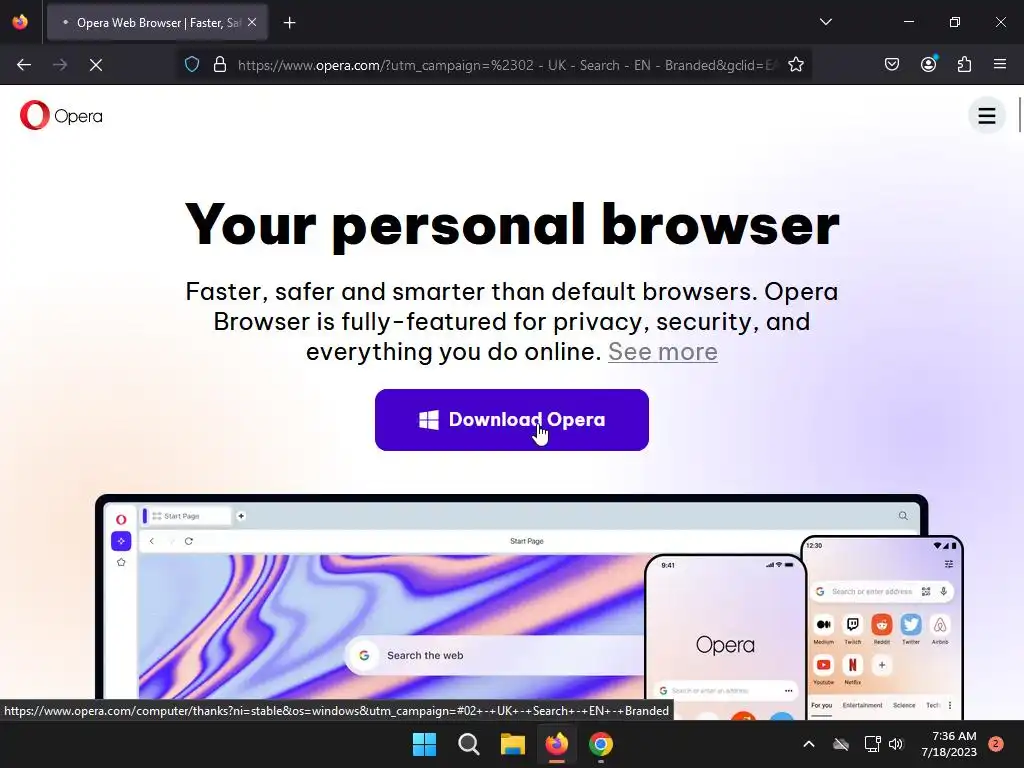
Task: Open the Opera site hamburger menu
Action: (x=986, y=116)
